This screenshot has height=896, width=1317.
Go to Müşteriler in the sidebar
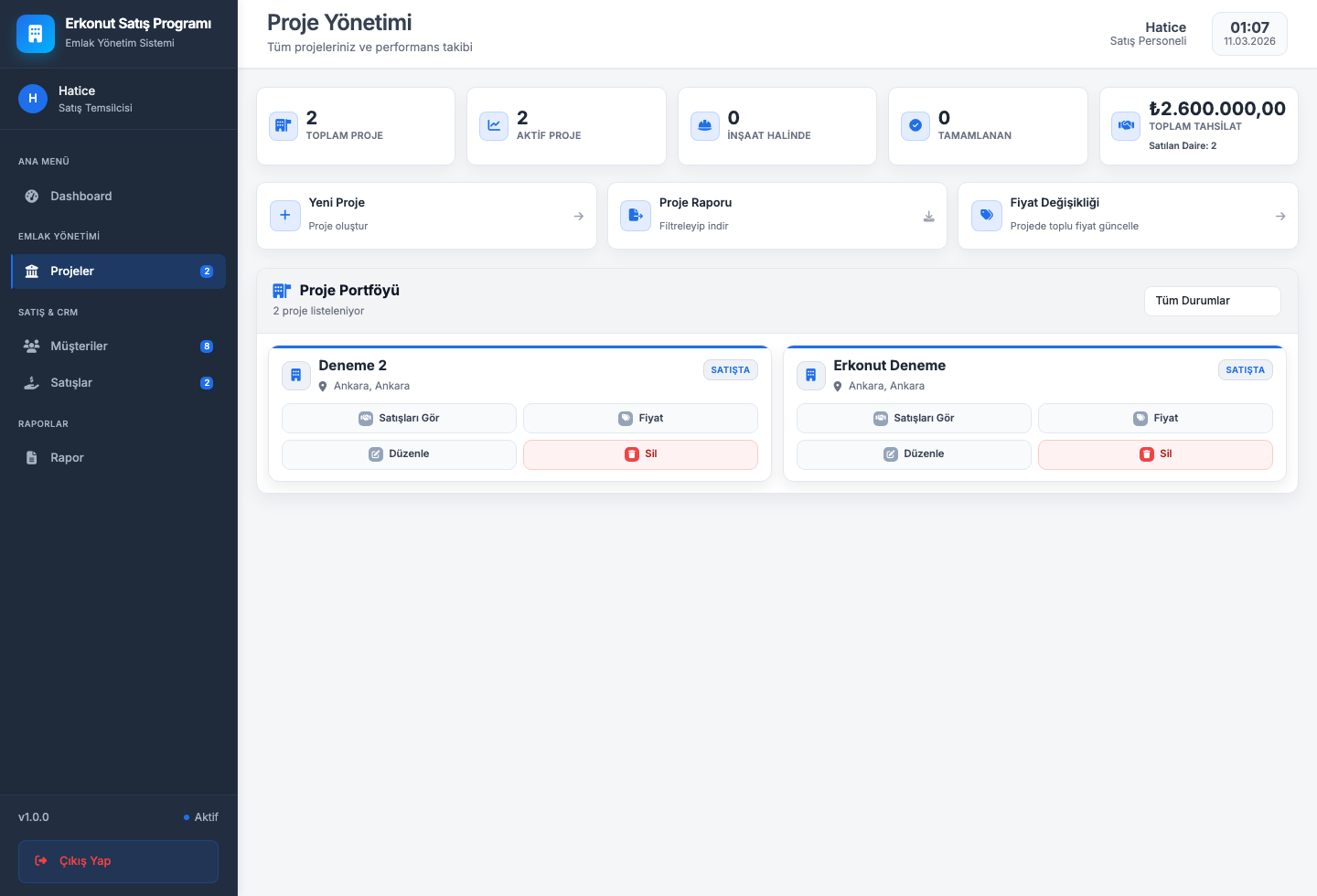click(79, 346)
